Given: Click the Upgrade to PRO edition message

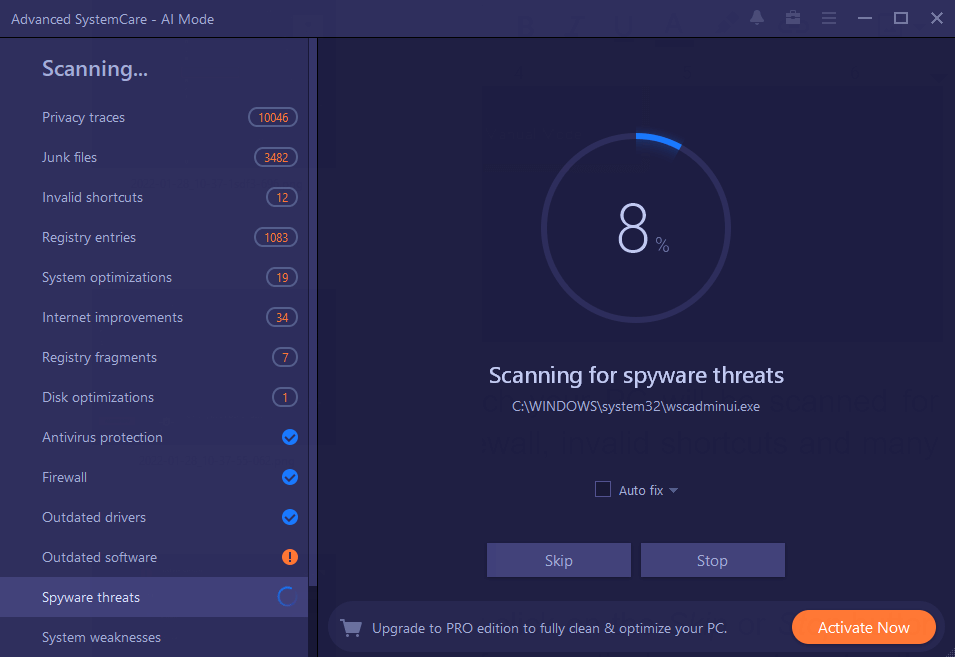Looking at the screenshot, I should (549, 628).
